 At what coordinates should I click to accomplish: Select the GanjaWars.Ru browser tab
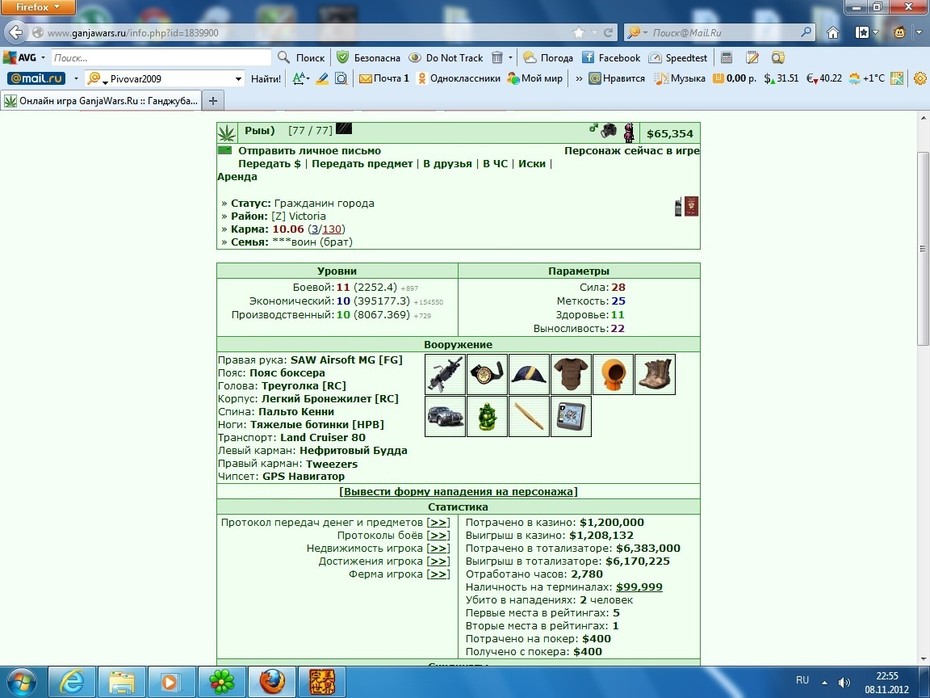pos(101,101)
